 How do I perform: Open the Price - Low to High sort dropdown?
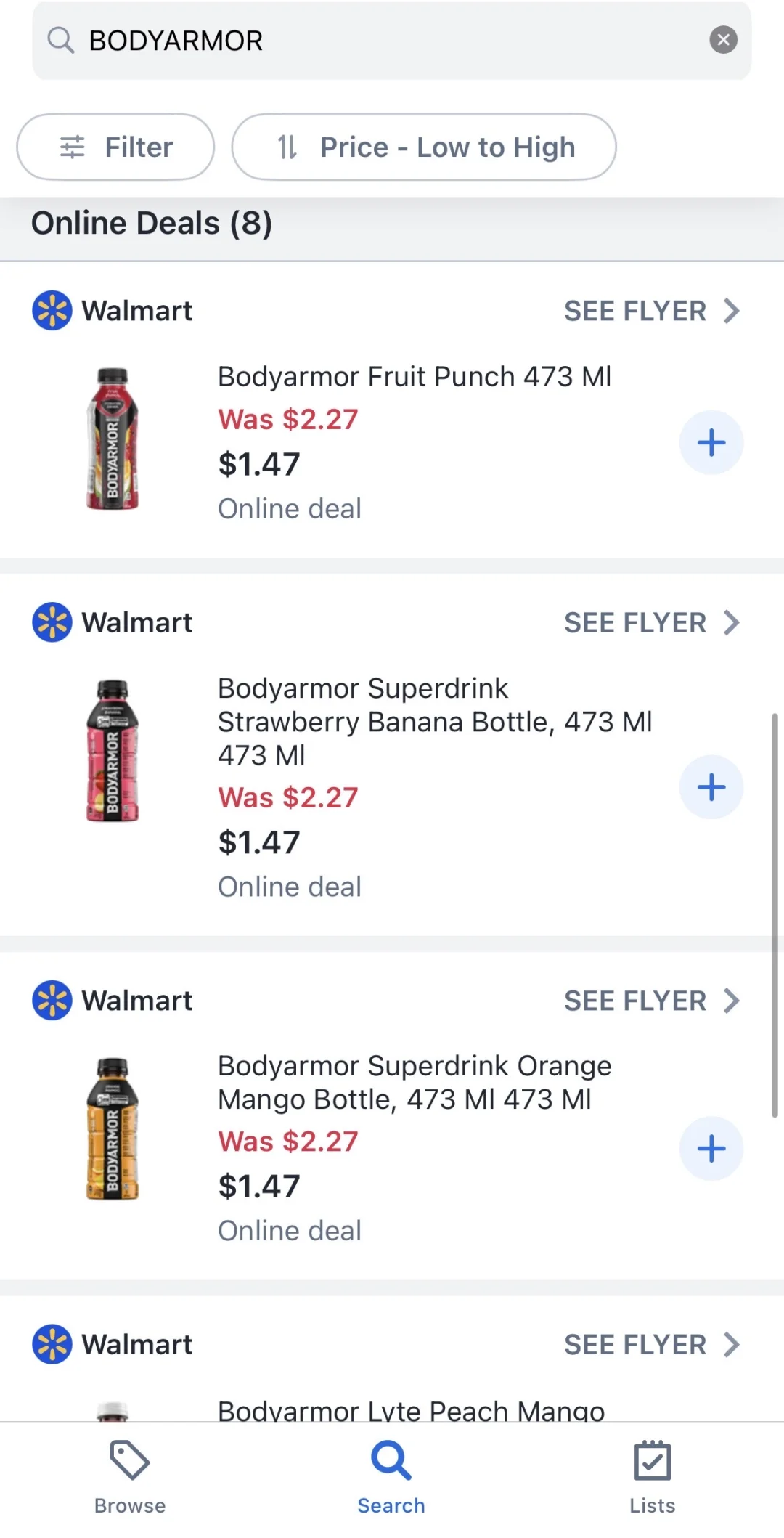pyautogui.click(x=424, y=147)
